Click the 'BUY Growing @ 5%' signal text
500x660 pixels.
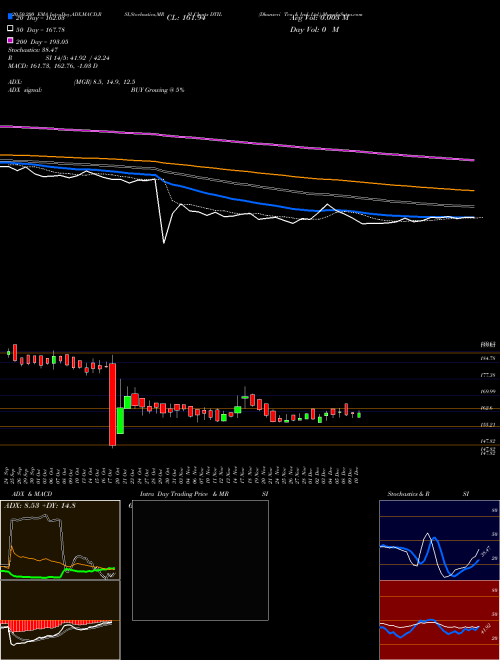point(157,90)
